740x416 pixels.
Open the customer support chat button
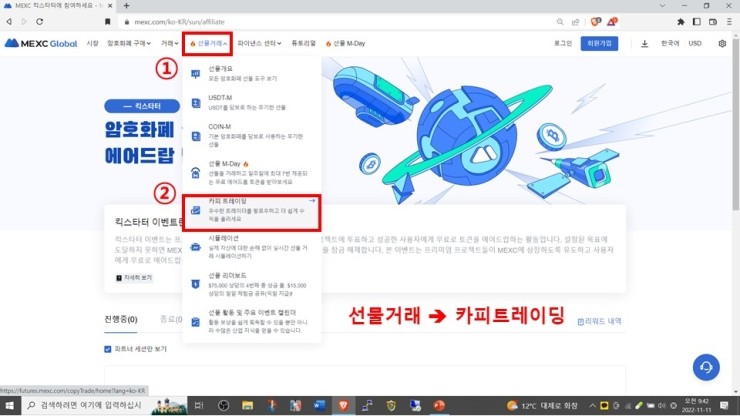coord(706,367)
